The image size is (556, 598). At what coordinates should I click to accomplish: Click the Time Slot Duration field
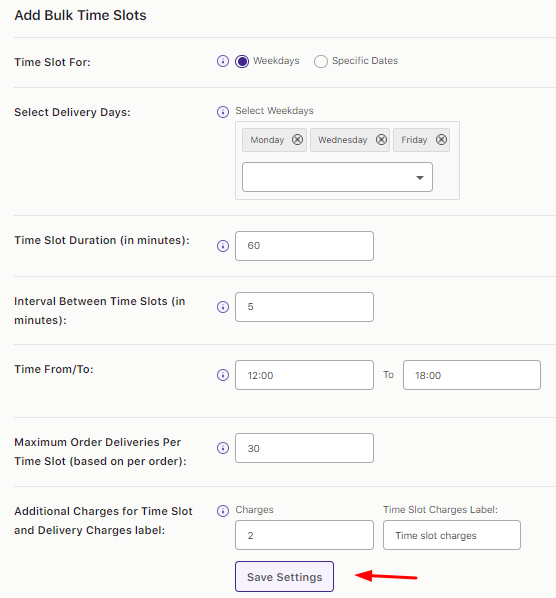click(x=304, y=246)
